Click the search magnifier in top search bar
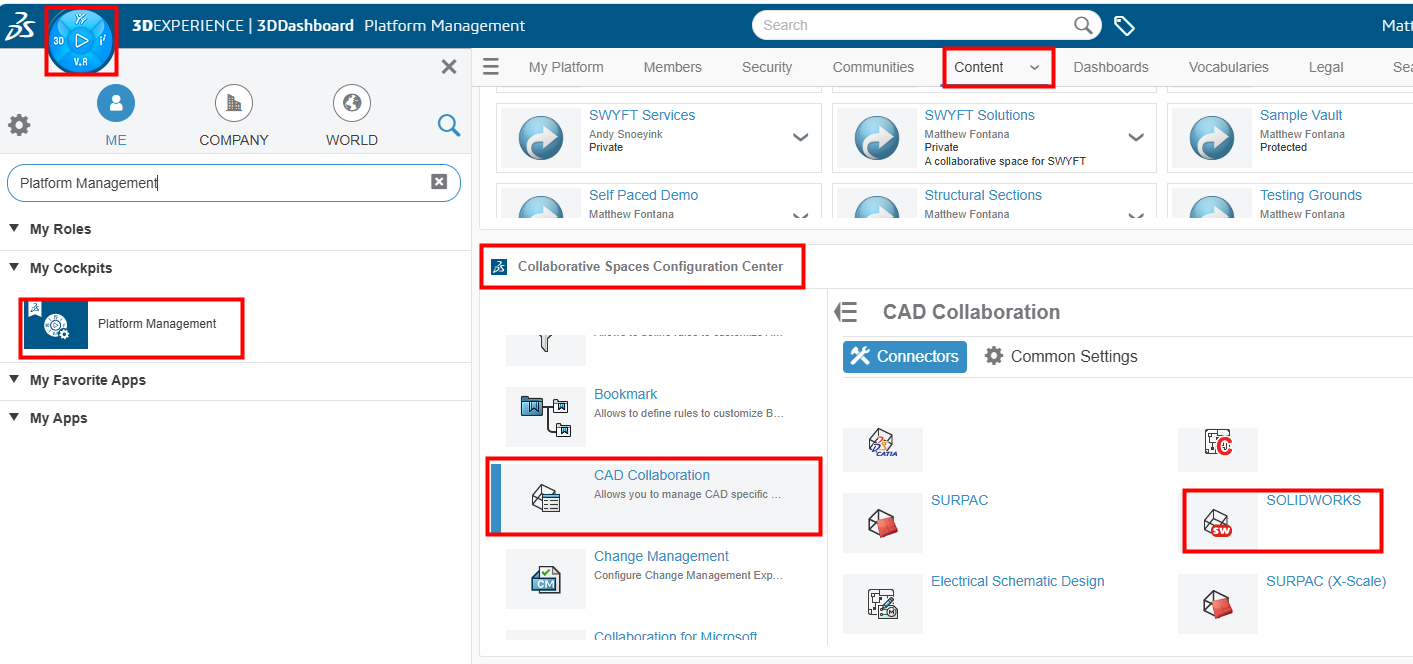 [x=1083, y=25]
